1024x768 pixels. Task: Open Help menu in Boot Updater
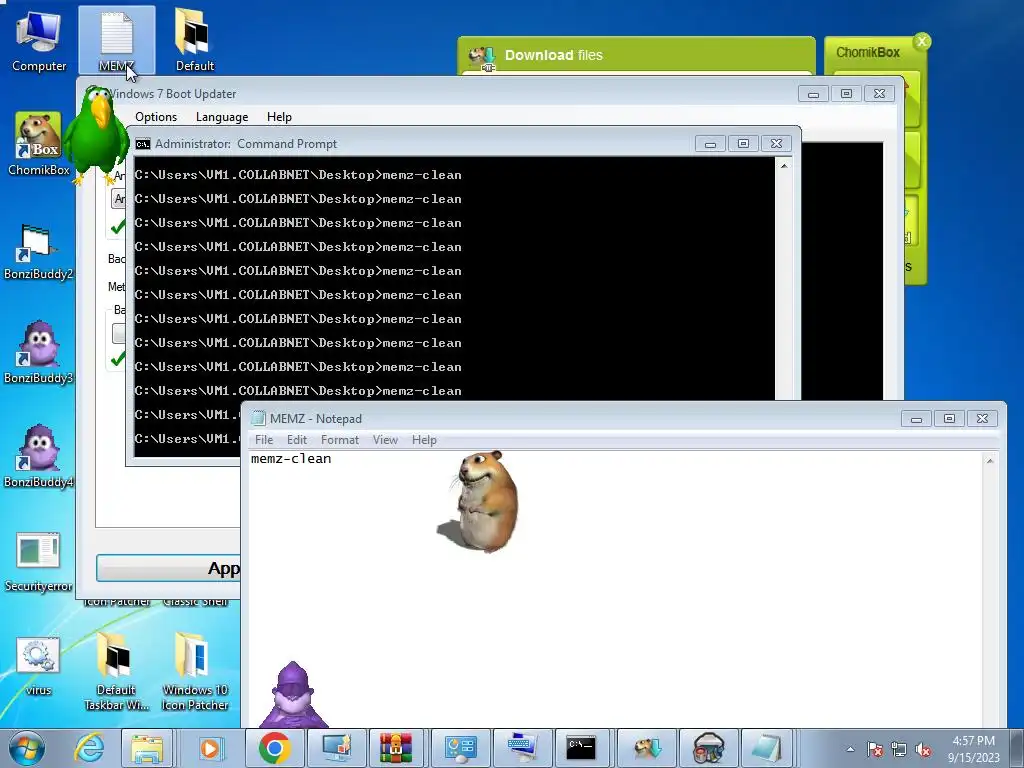[279, 117]
